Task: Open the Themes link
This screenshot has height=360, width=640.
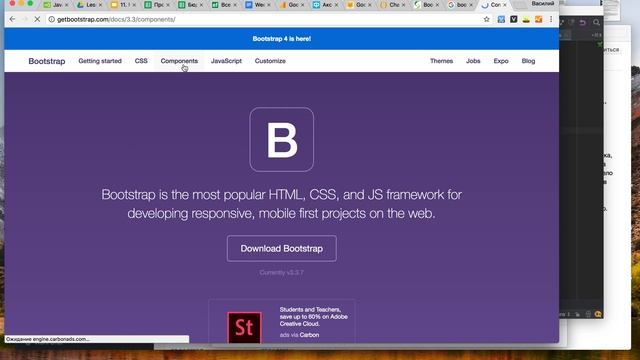Action: [442, 61]
